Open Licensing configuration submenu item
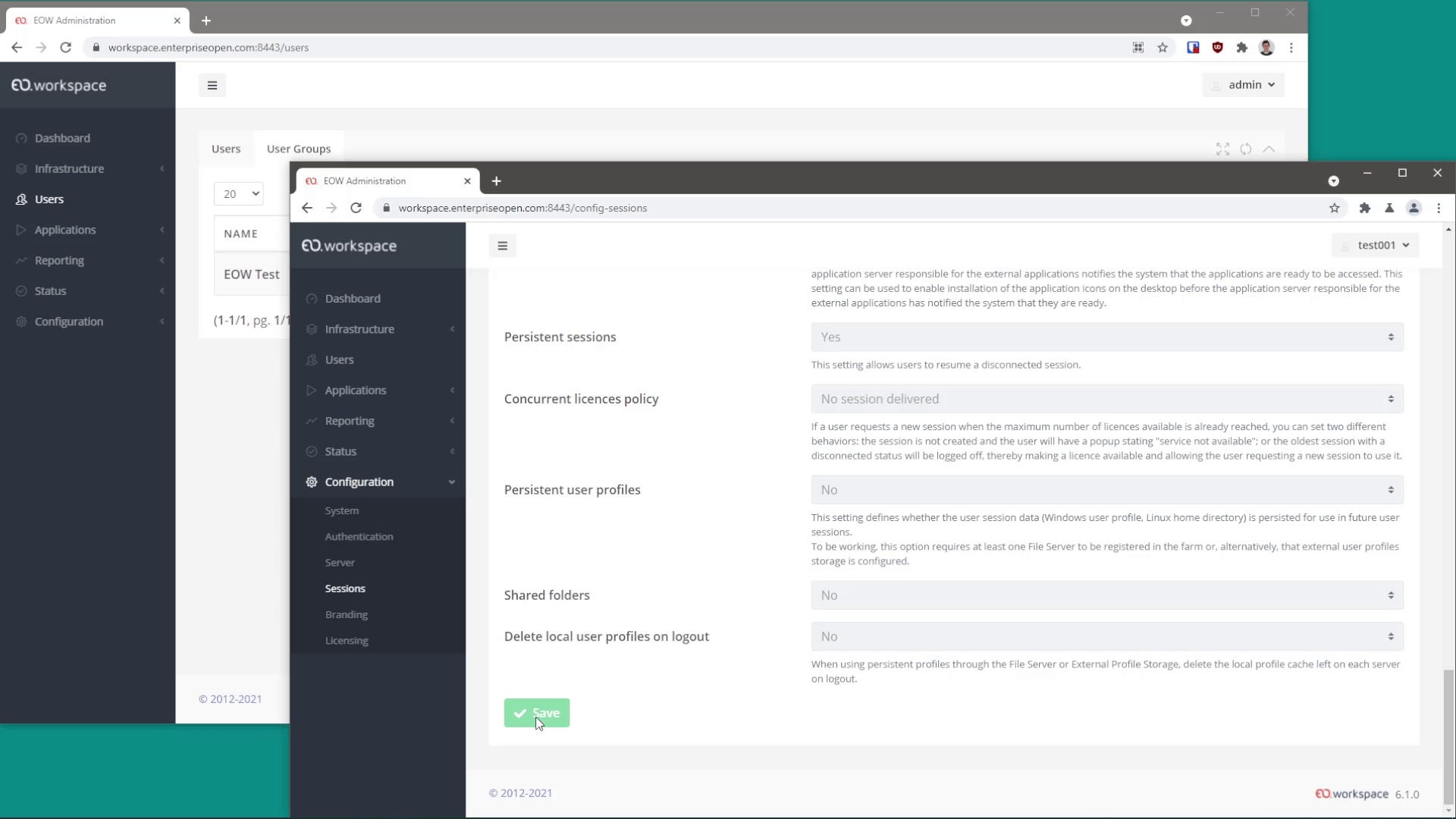This screenshot has width=1456, height=819. point(347,641)
